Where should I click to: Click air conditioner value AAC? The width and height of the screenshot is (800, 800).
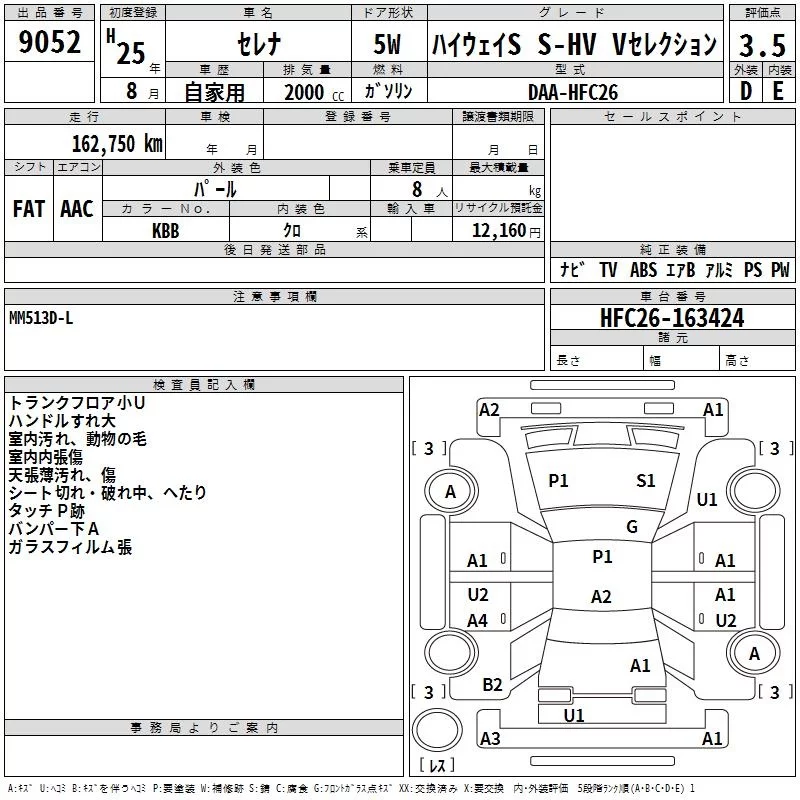click(x=77, y=209)
